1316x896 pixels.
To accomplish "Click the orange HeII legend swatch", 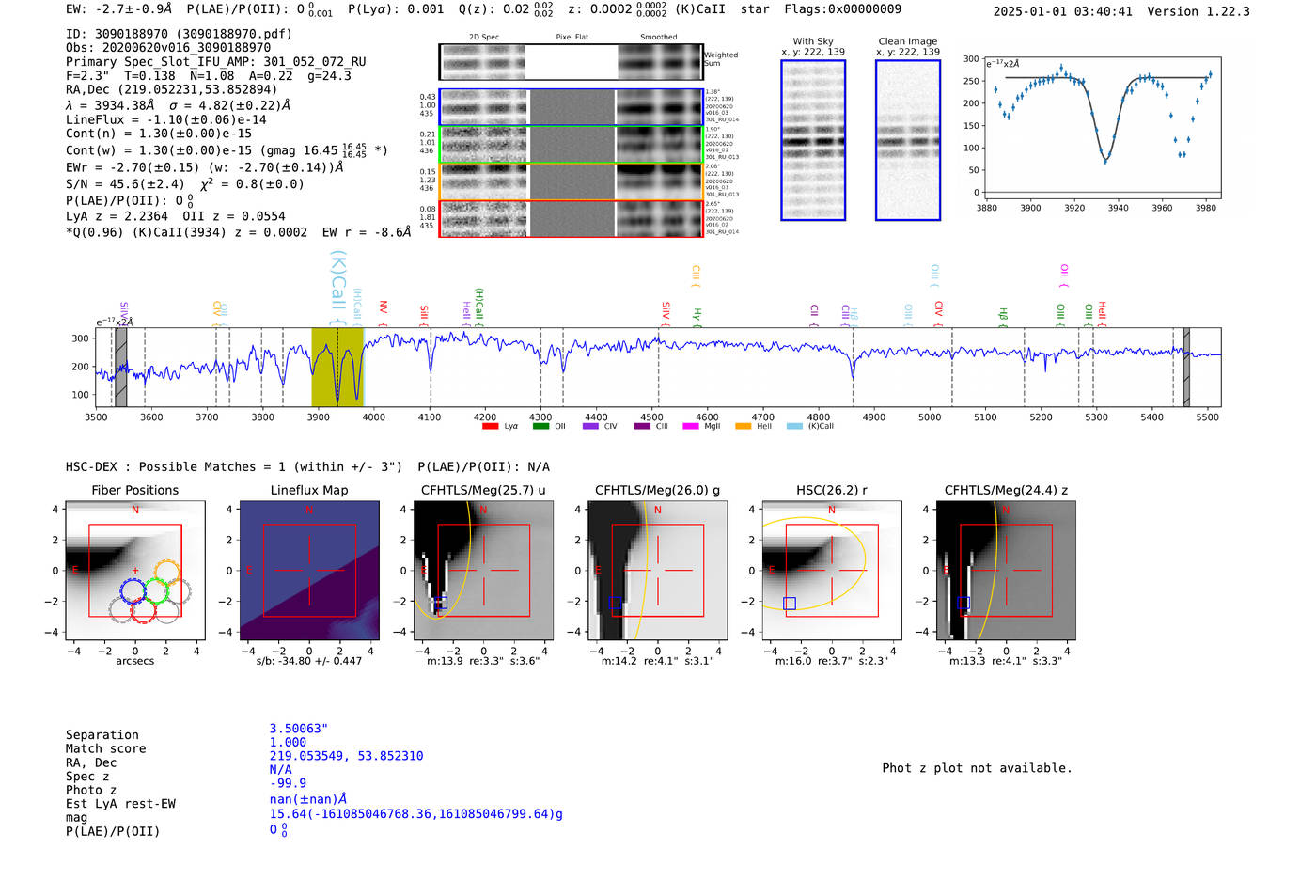I will point(744,427).
